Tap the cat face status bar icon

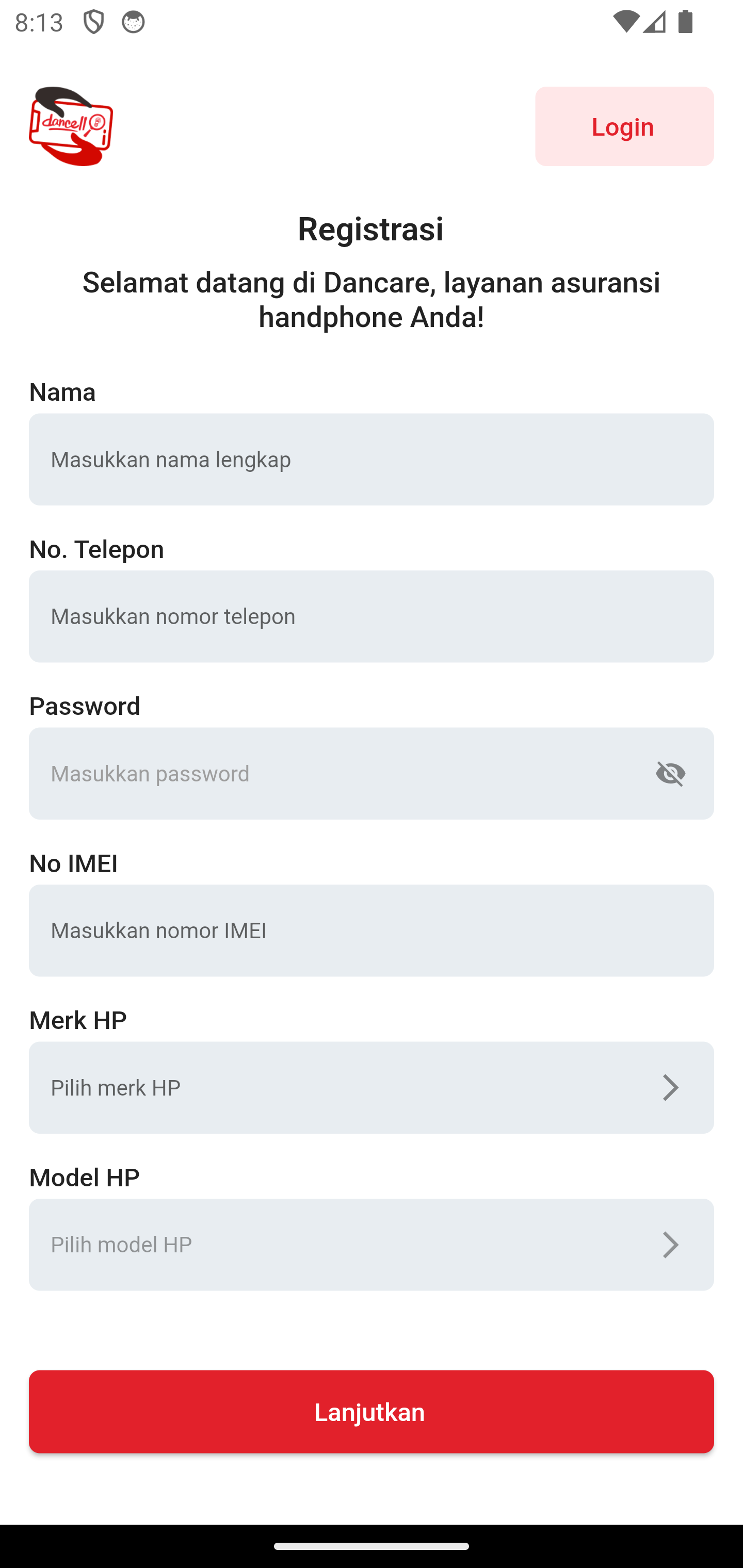click(133, 23)
